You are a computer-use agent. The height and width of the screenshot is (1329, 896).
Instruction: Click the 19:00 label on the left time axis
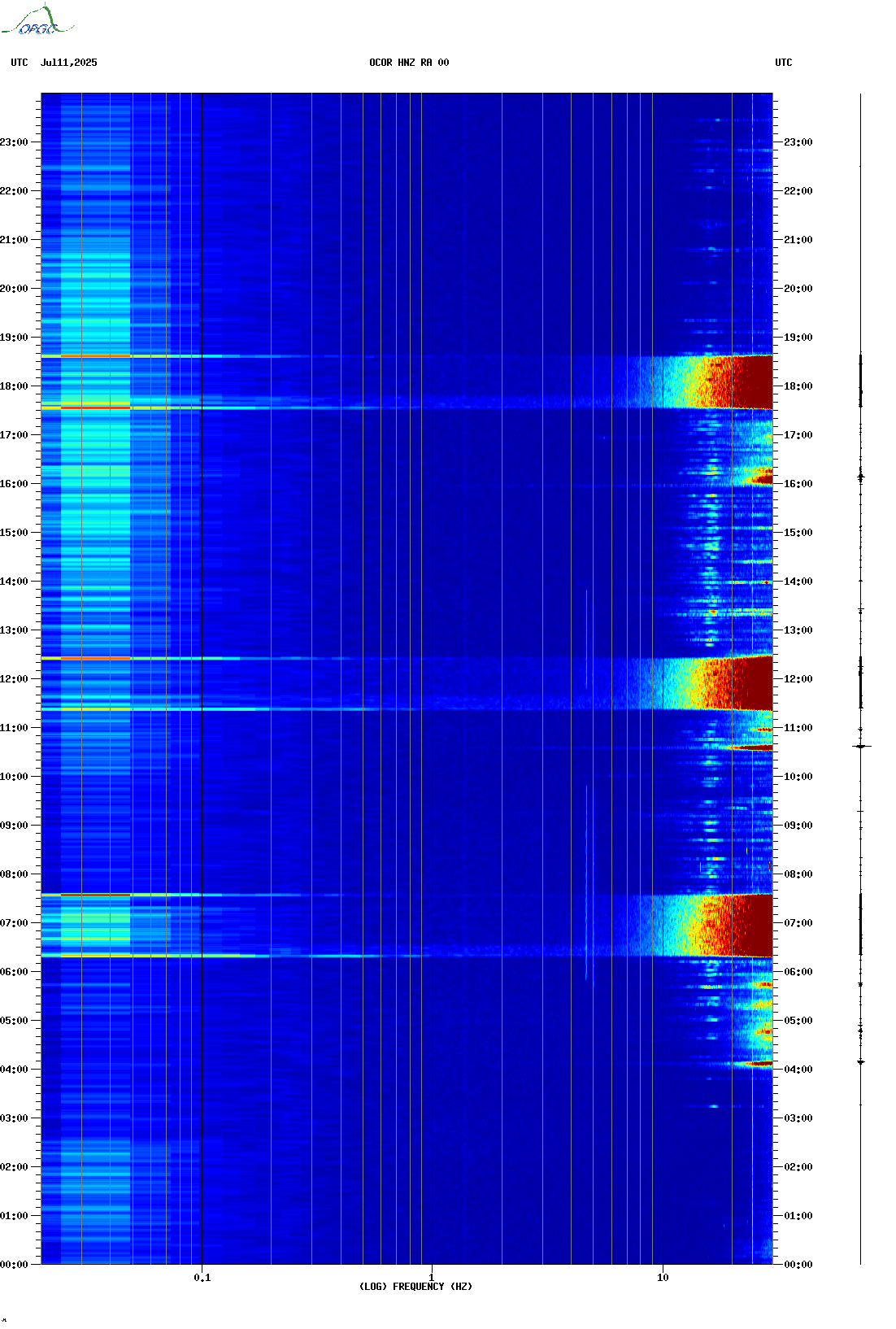coord(14,338)
